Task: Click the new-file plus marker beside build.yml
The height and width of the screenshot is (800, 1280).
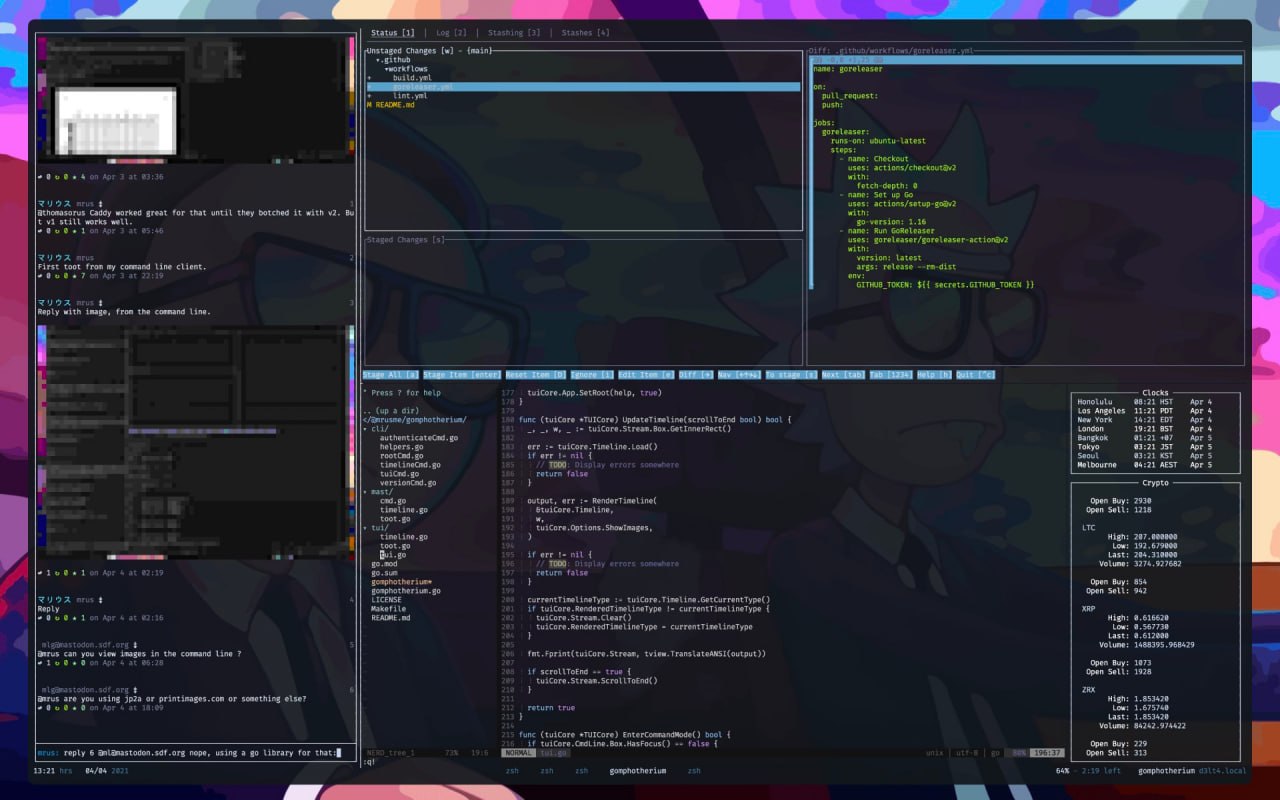Action: pos(369,77)
